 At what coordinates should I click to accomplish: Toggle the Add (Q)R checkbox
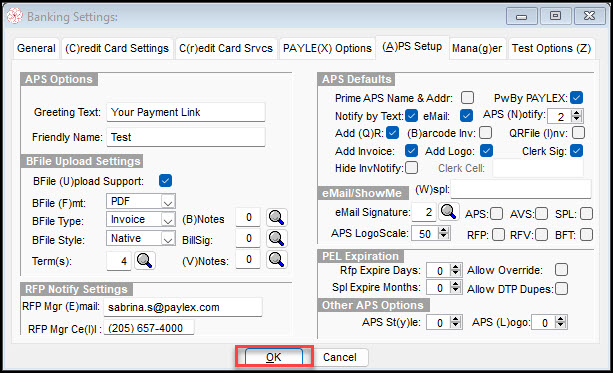[393, 133]
